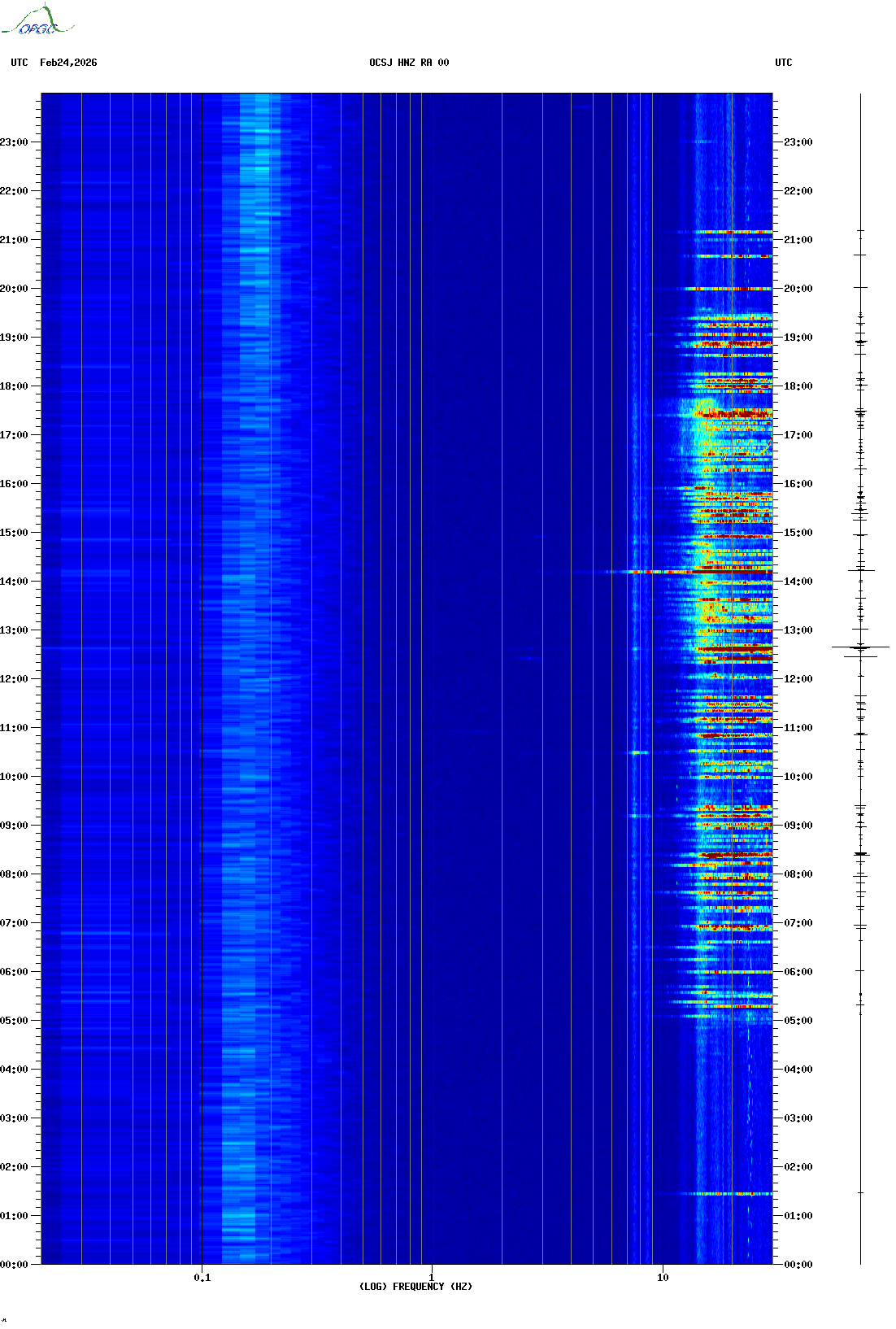This screenshot has width=896, height=1329.
Task: Click the 12:00 label on the left axis
Action: coord(14,679)
